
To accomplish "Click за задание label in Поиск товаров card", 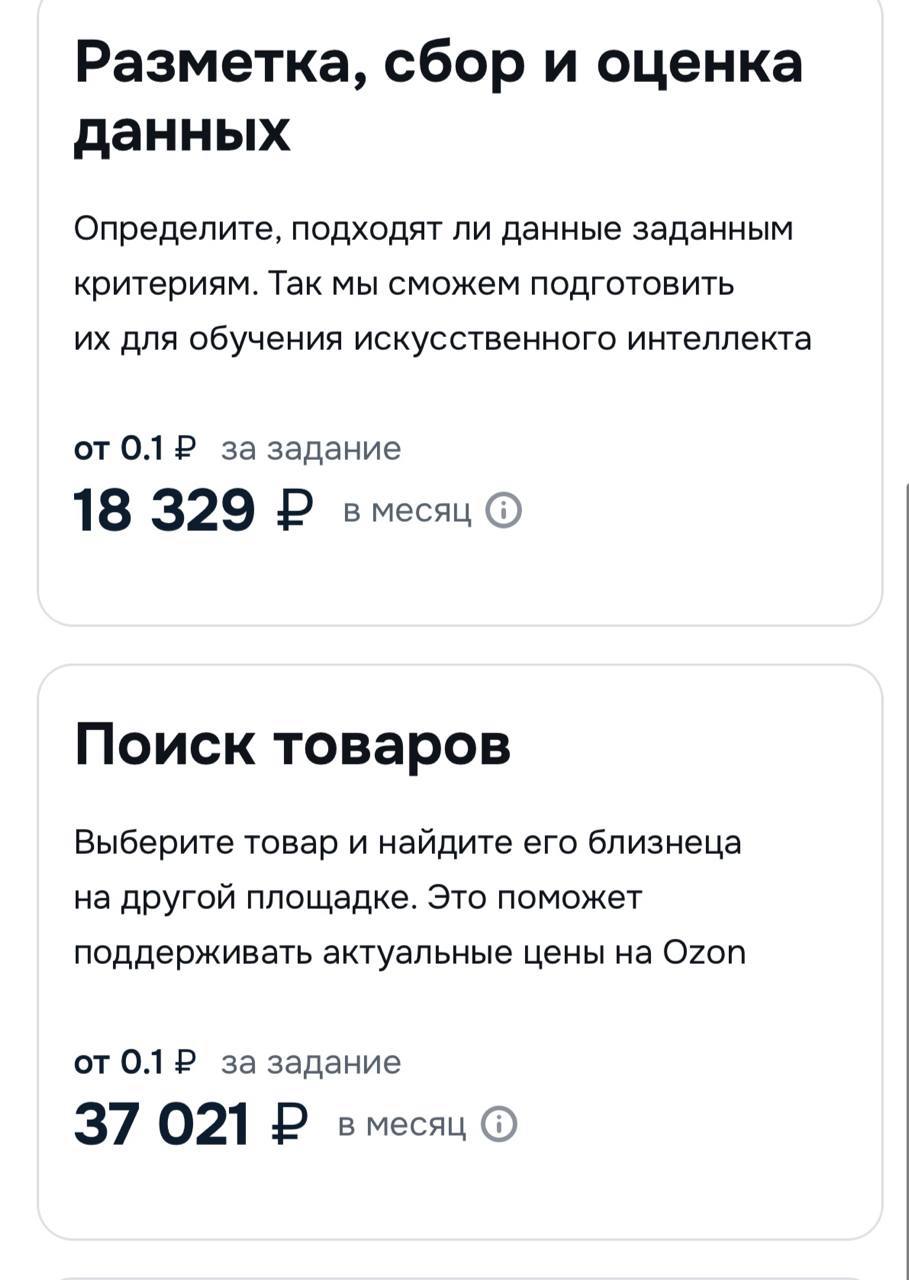I will (x=310, y=1062).
